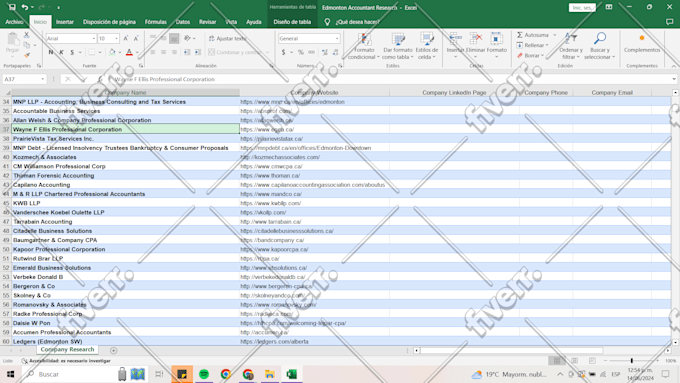Open Estilos de celda gallery

coord(427,46)
